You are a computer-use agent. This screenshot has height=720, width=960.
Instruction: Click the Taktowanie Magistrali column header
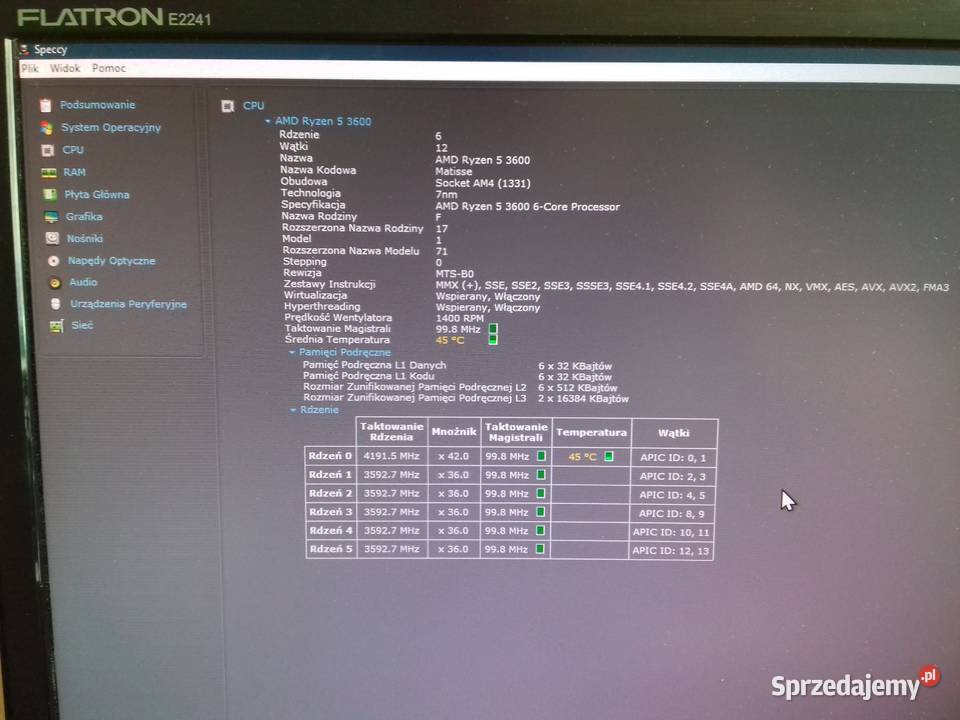(x=516, y=432)
